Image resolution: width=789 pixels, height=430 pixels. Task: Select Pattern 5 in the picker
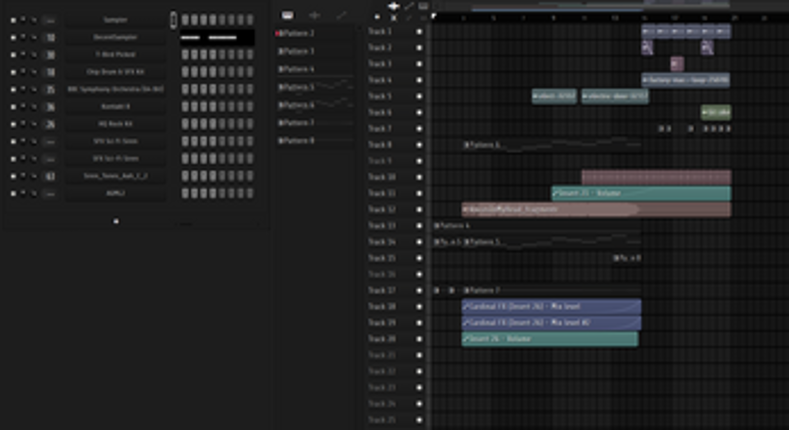pos(314,87)
